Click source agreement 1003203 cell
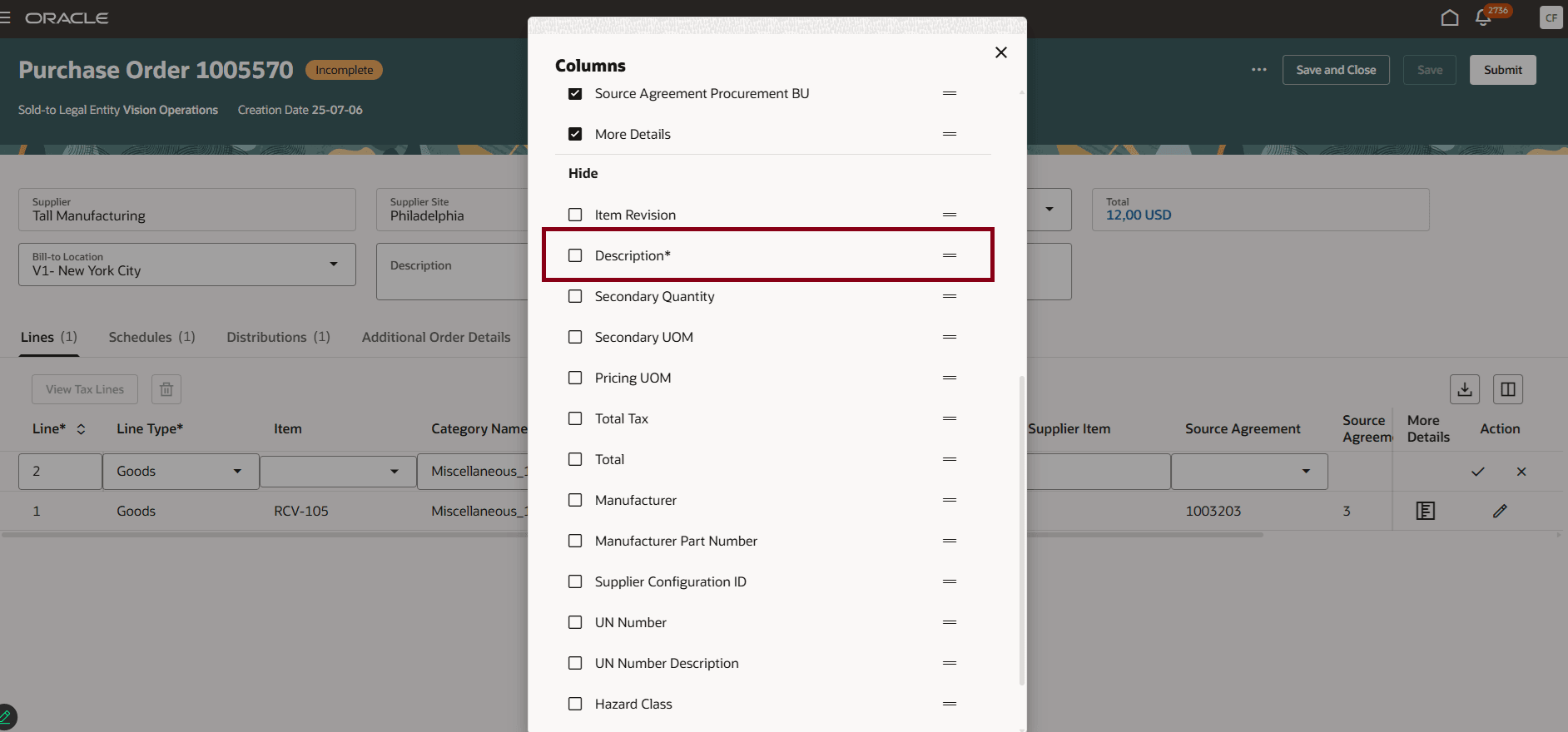1568x732 pixels. pos(1213,511)
